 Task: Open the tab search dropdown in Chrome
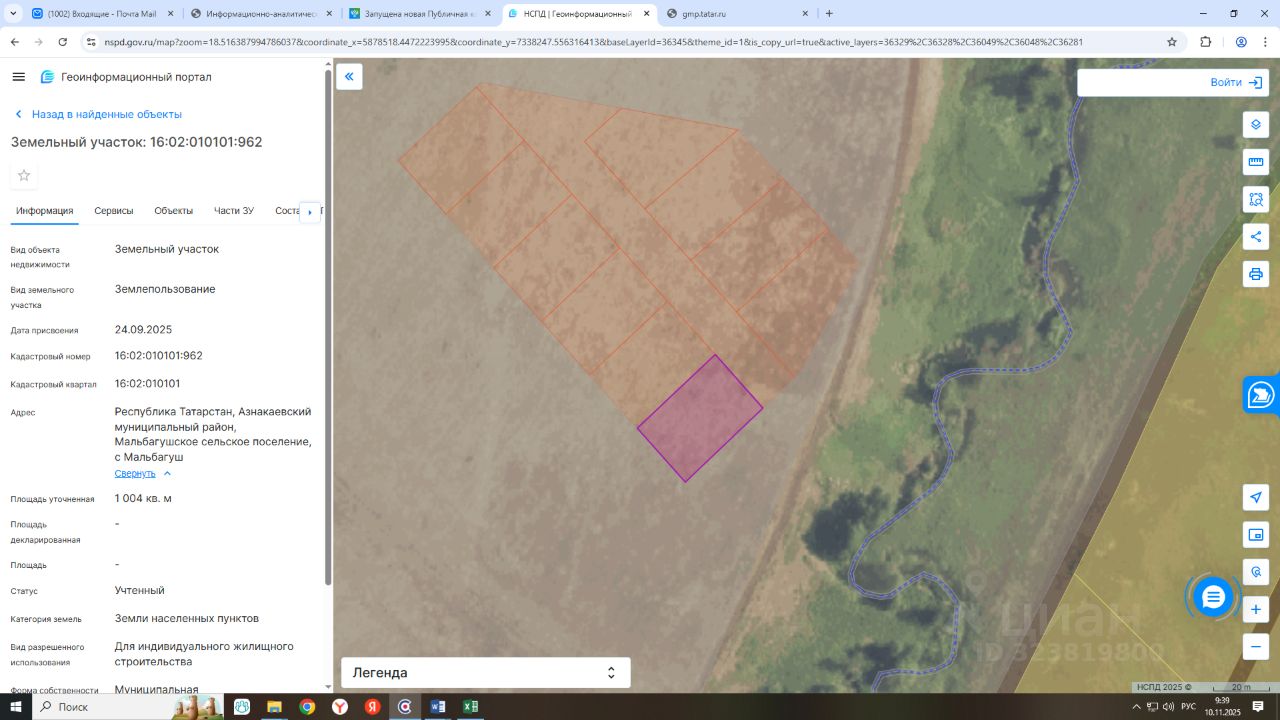(14, 14)
